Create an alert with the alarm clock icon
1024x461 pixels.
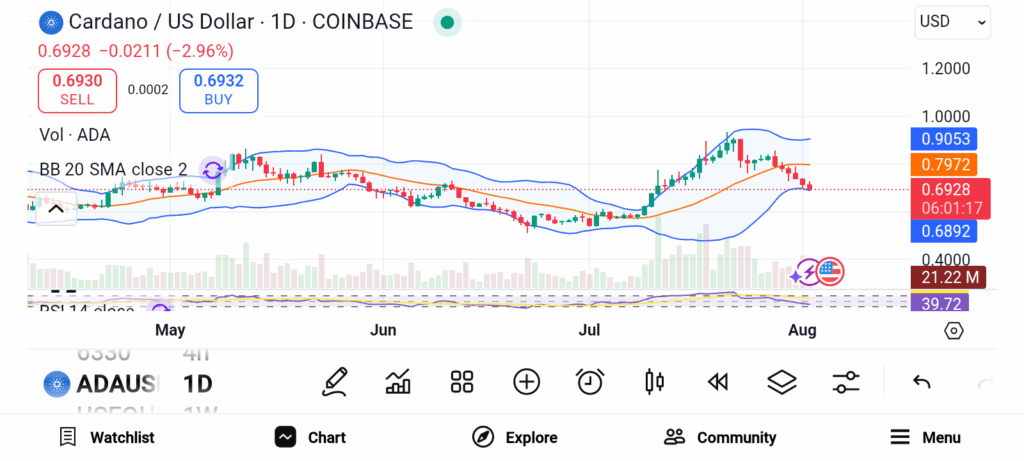590,381
